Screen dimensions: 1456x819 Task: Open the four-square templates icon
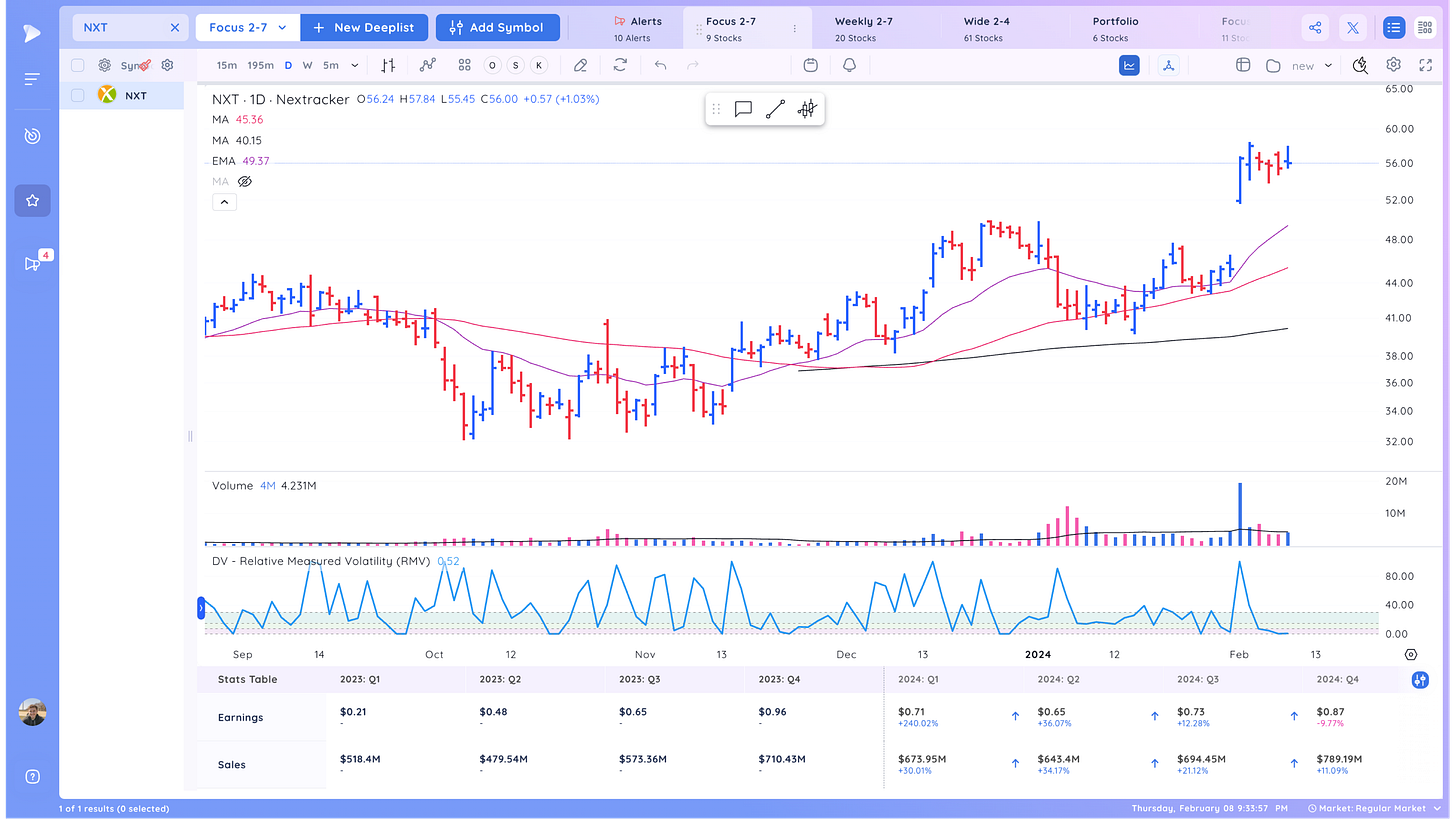[x=464, y=65]
